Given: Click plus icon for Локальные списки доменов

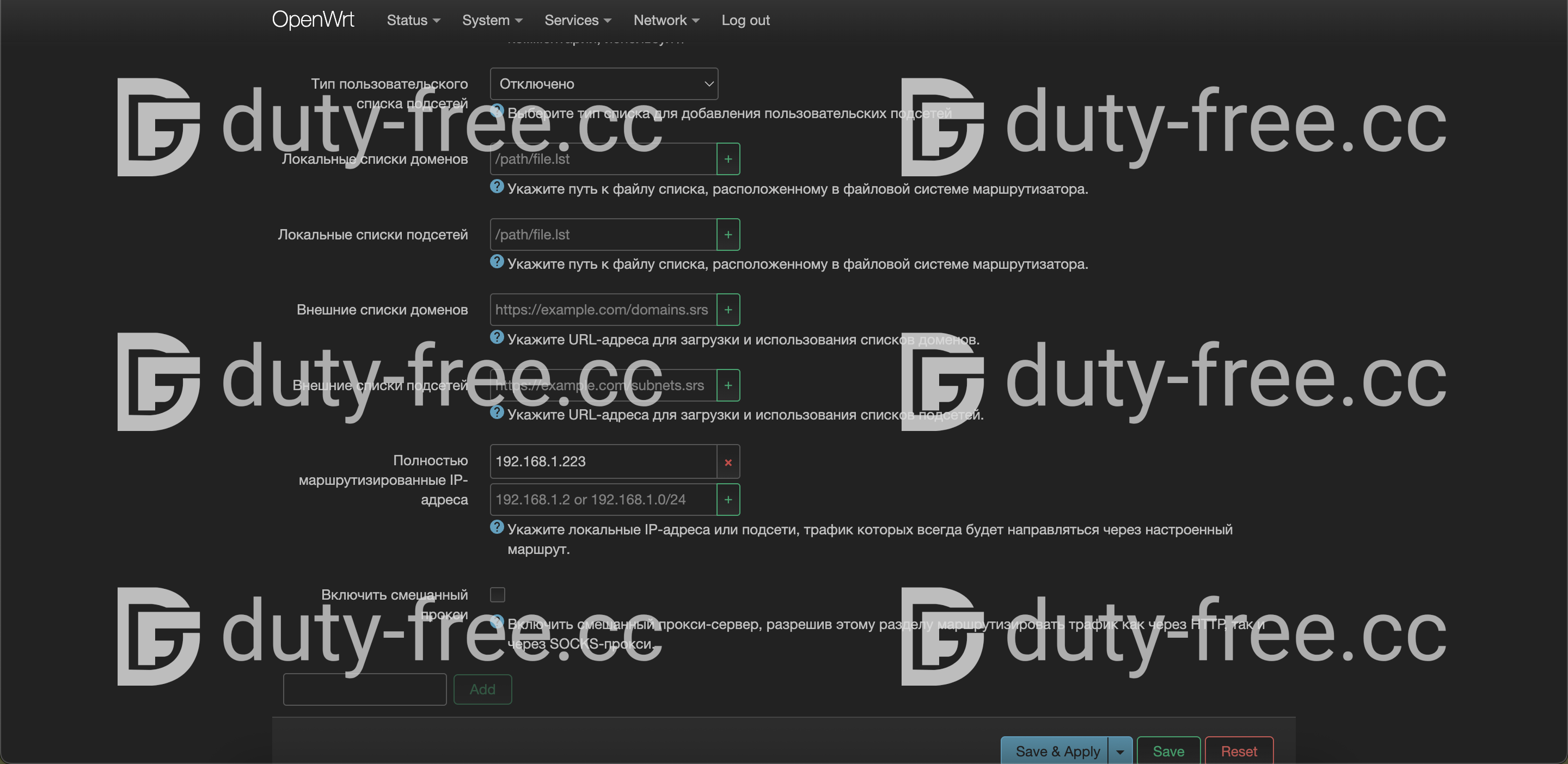Looking at the screenshot, I should 728,159.
